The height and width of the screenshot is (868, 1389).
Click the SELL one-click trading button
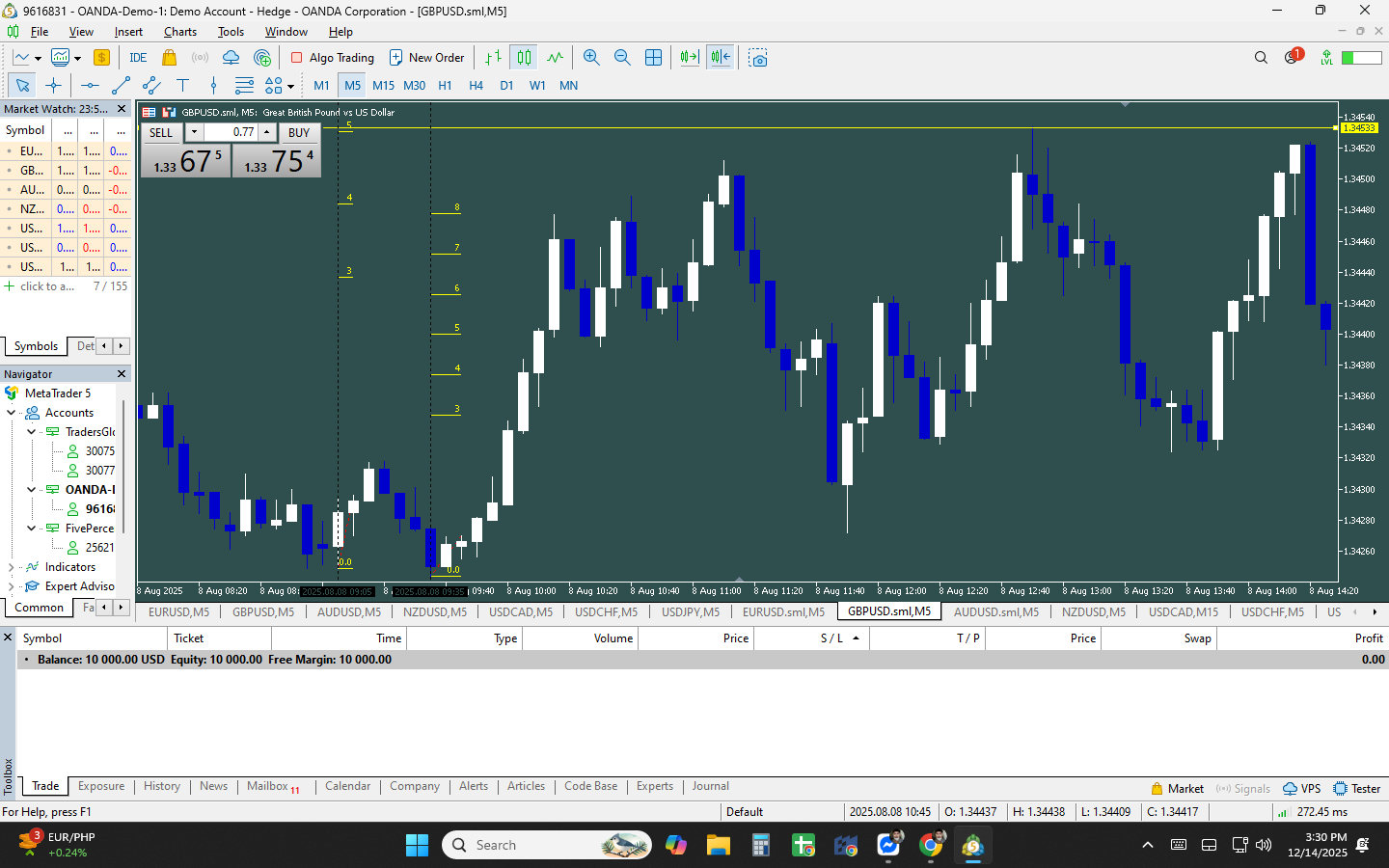point(161,133)
